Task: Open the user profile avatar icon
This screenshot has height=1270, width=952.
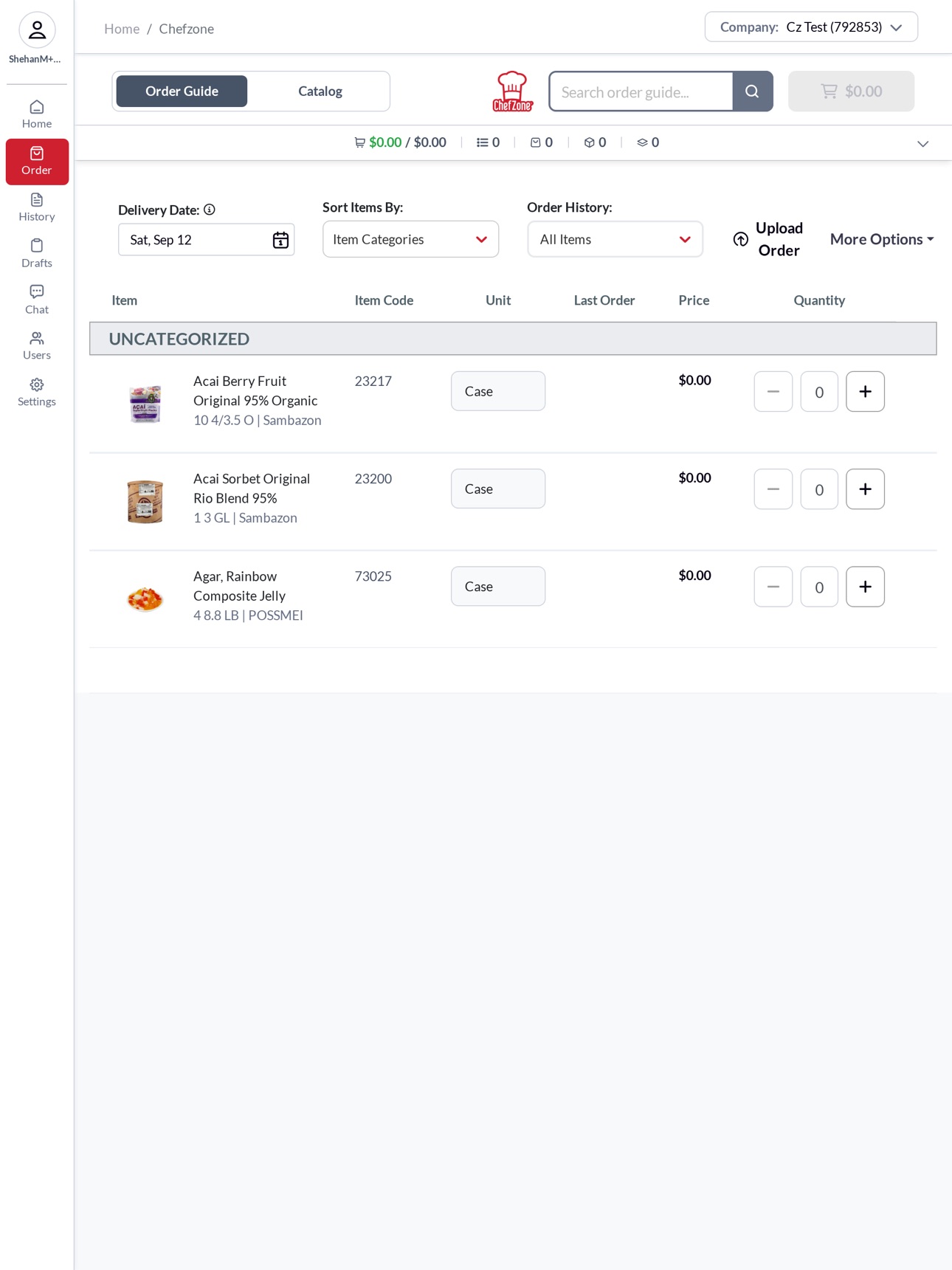Action: (37, 30)
